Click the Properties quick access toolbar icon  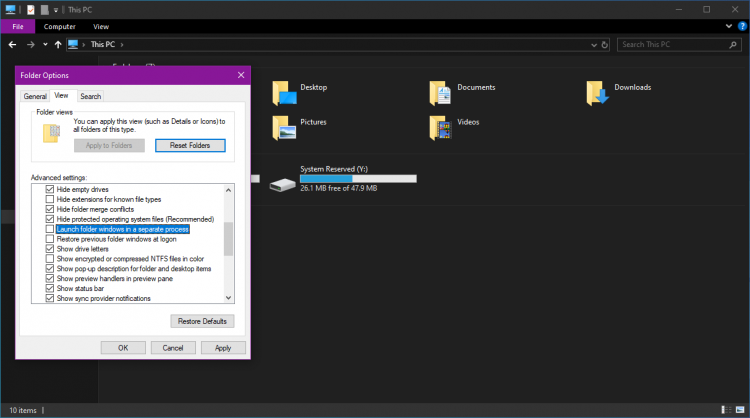click(x=31, y=10)
